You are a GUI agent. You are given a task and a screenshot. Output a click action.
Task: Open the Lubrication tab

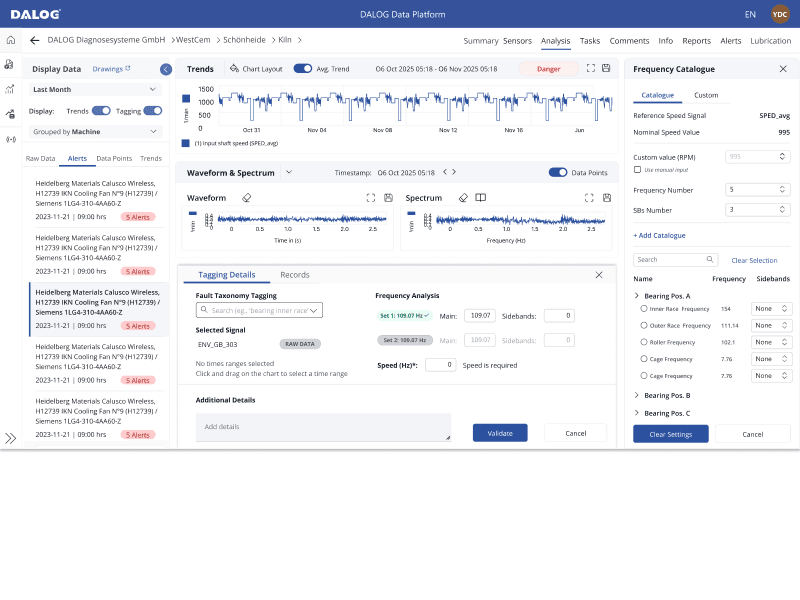tap(770, 41)
